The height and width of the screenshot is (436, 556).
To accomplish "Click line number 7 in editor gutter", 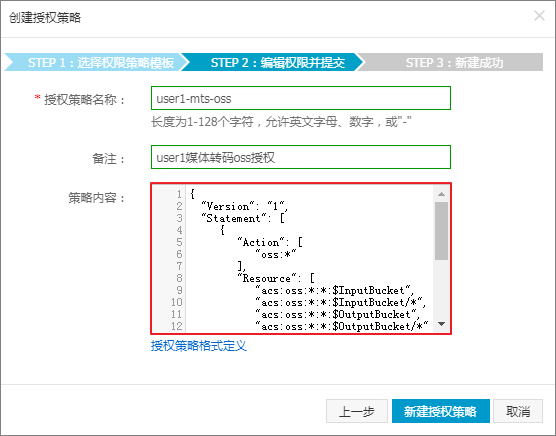I will tap(179, 266).
